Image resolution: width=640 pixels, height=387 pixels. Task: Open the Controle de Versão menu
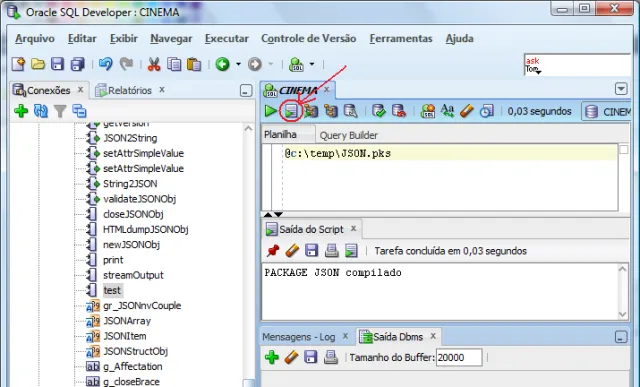309,38
